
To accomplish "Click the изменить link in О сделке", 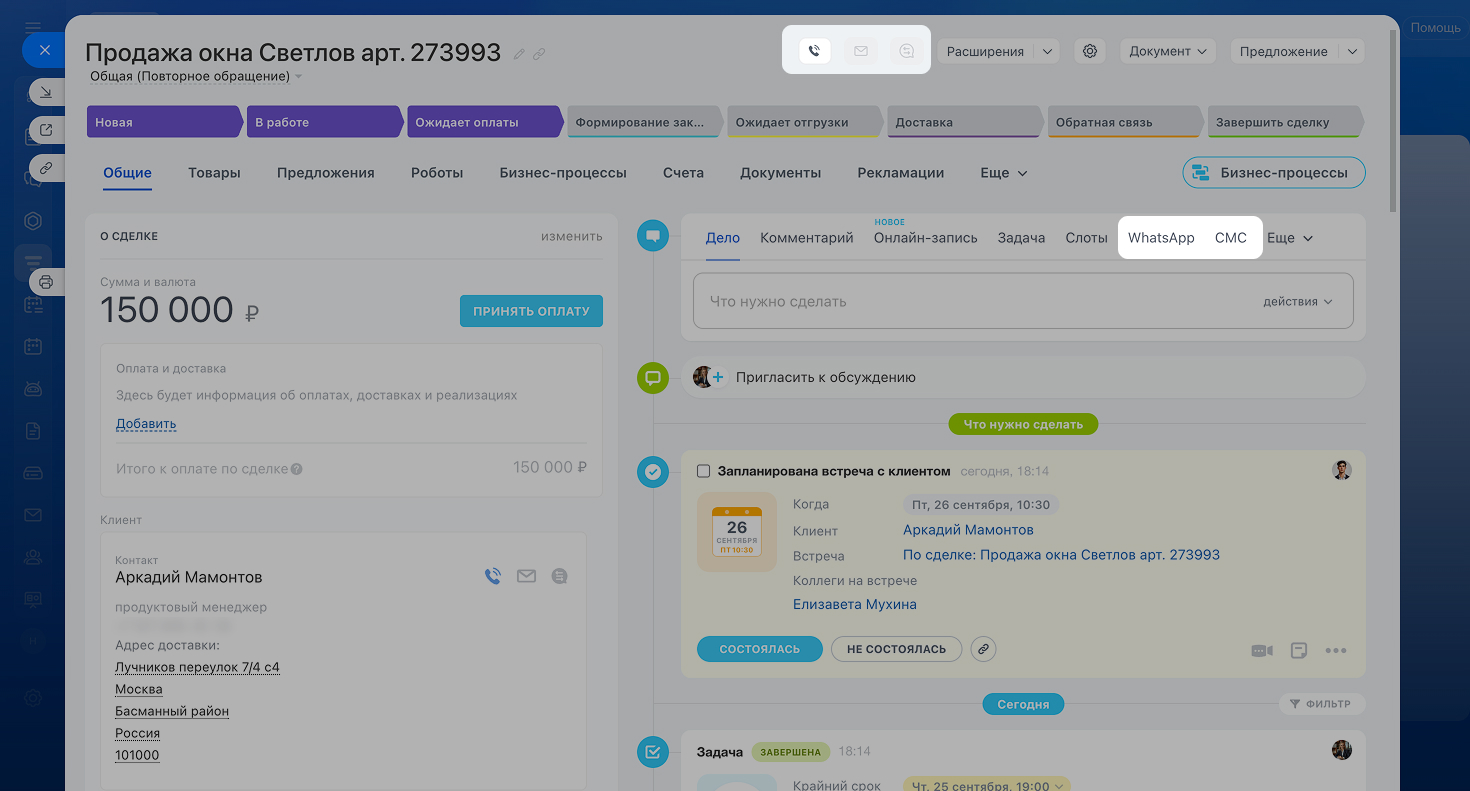I will tap(572, 237).
